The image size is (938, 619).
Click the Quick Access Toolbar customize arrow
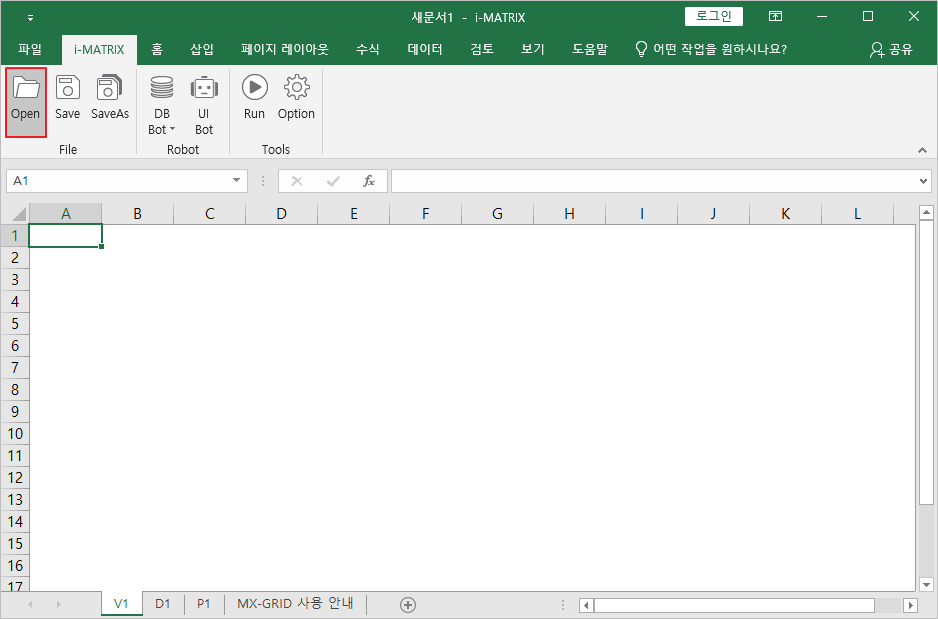(31, 18)
